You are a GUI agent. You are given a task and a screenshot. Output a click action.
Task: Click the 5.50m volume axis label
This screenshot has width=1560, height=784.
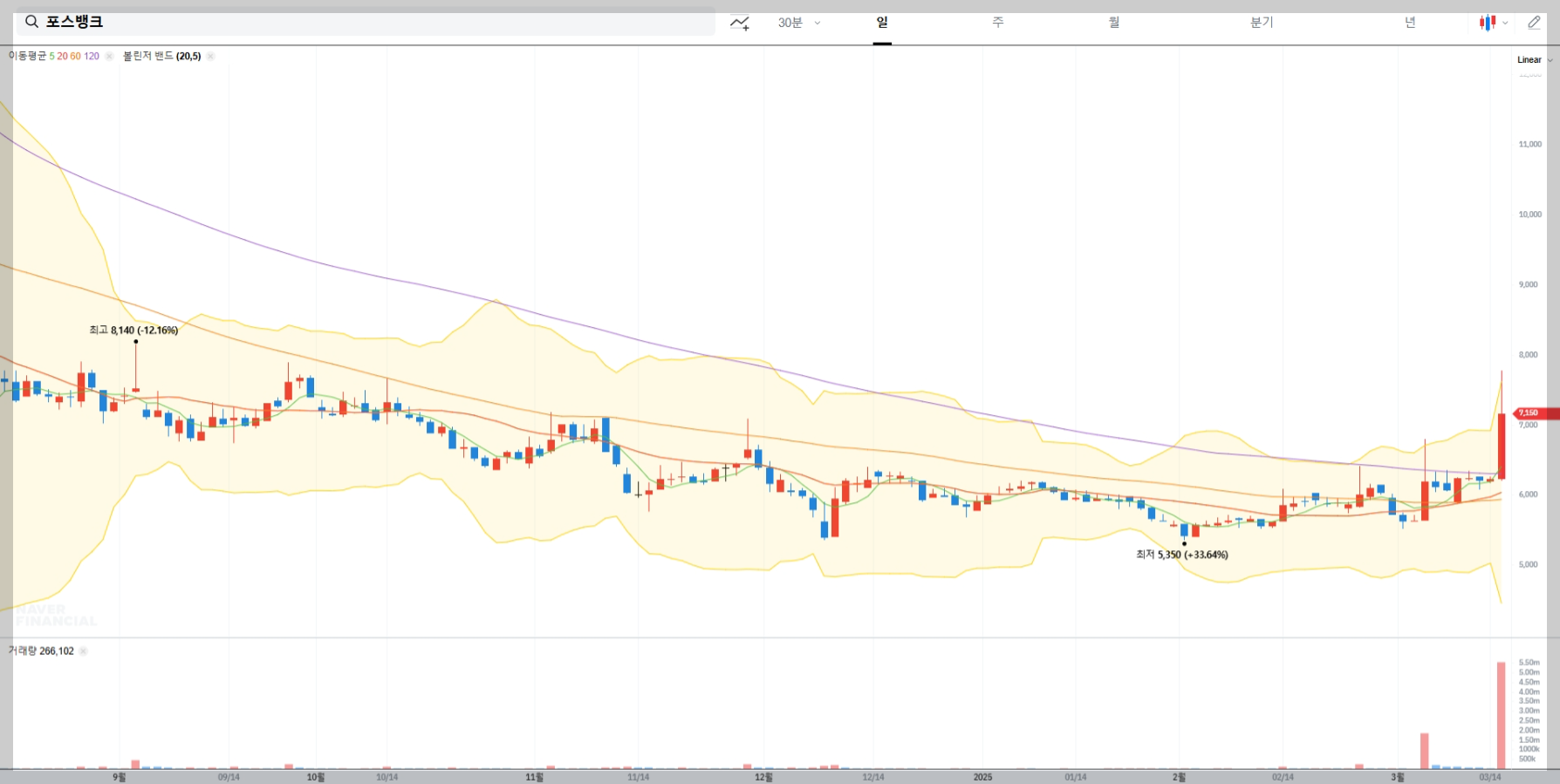pos(1529,663)
